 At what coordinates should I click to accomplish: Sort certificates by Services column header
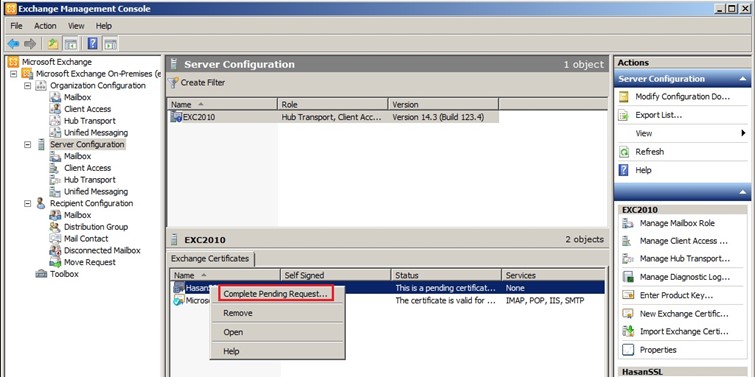[553, 275]
